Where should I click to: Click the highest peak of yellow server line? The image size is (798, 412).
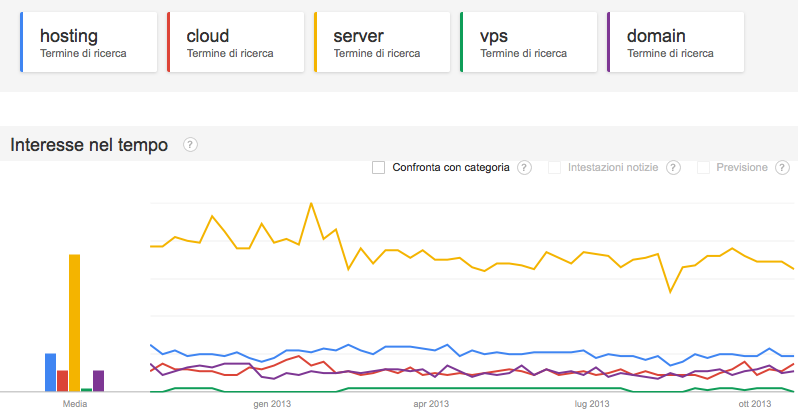coord(311,204)
